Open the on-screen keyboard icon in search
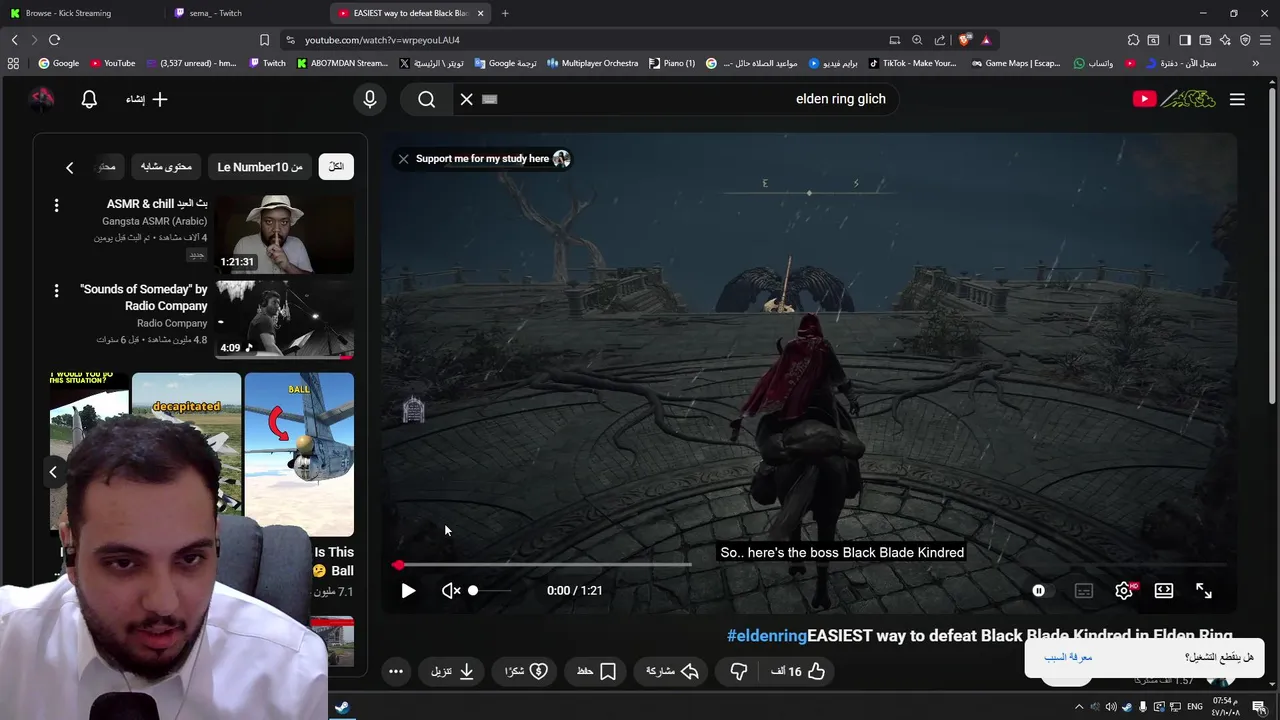Viewport: 1280px width, 720px height. [489, 99]
